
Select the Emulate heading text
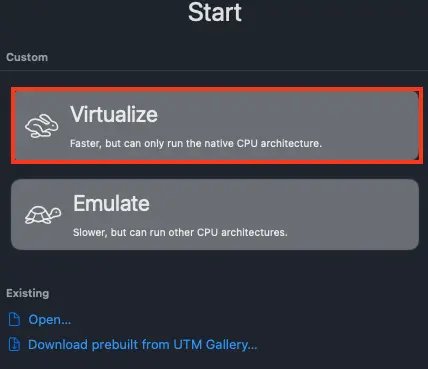(x=111, y=203)
